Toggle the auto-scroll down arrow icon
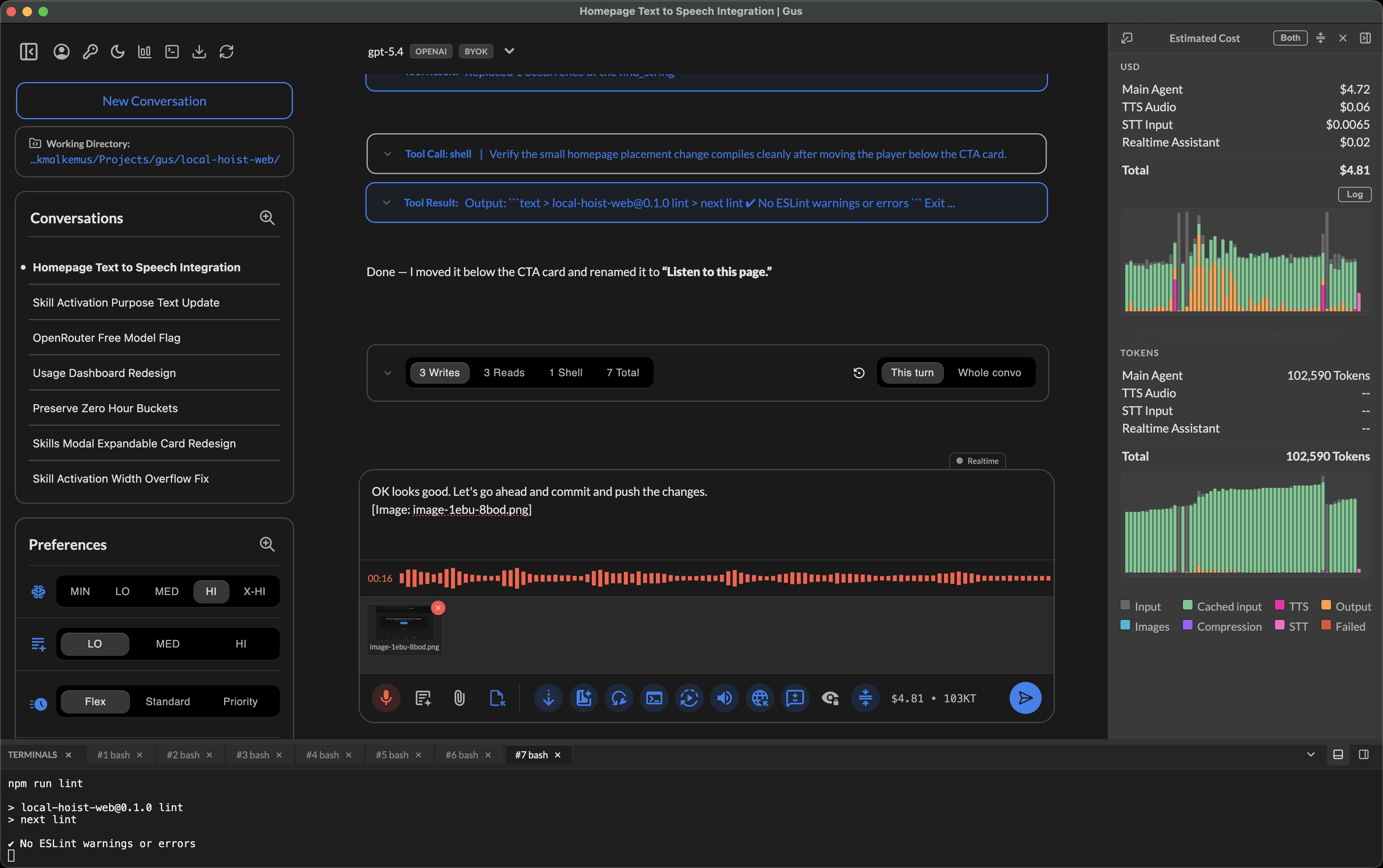The image size is (1383, 868). (548, 698)
